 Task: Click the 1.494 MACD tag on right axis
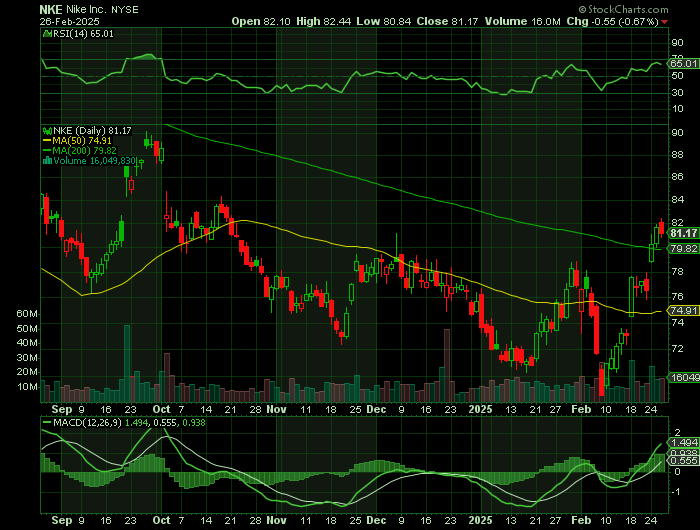pyautogui.click(x=683, y=442)
